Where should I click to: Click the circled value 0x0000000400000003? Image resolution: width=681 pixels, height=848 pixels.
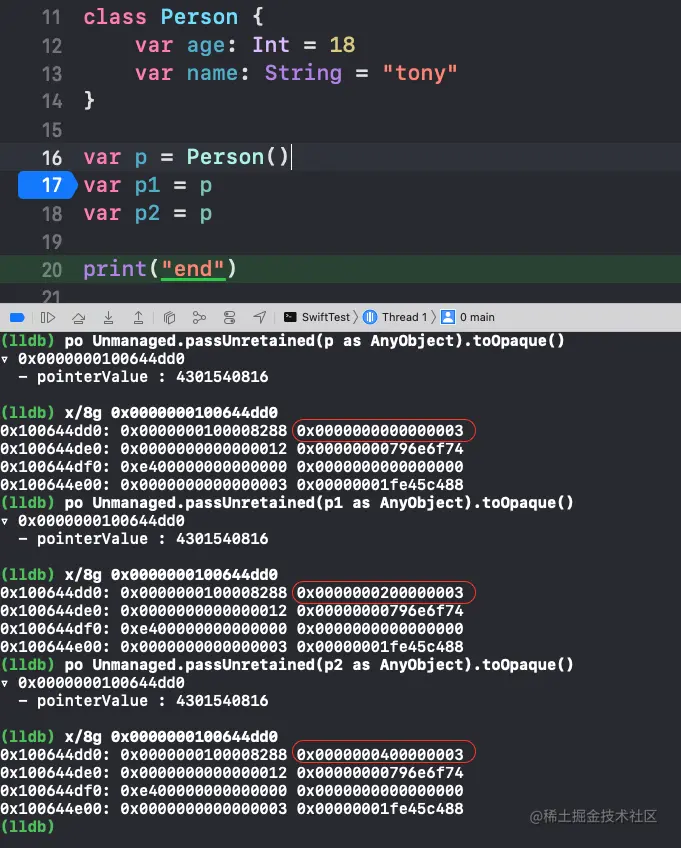point(380,754)
